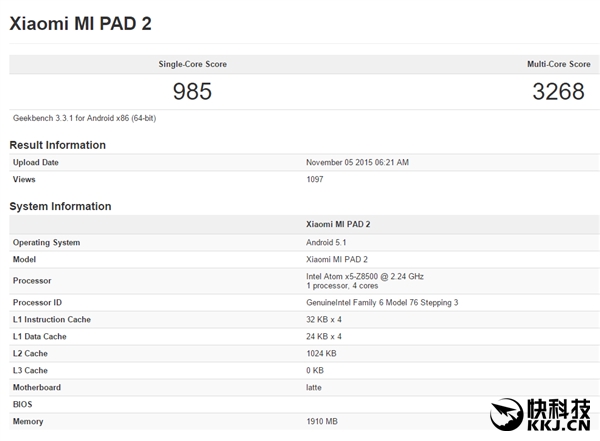
Task: Click the Model value Xiaomi MI PAD 2
Action: pos(337,260)
